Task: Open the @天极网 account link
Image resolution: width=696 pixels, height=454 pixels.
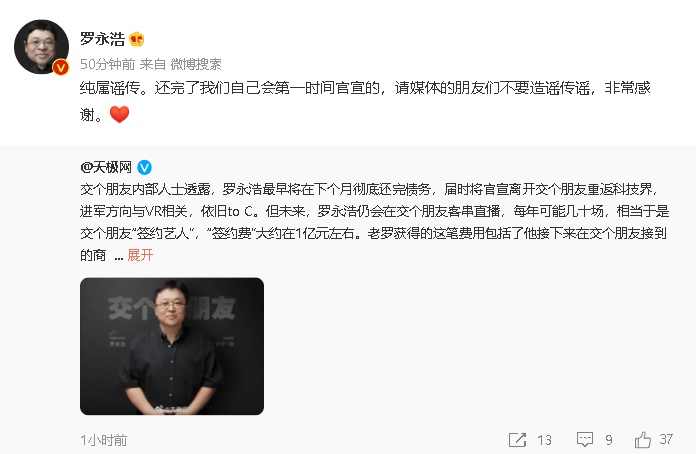Action: pyautogui.click(x=106, y=167)
